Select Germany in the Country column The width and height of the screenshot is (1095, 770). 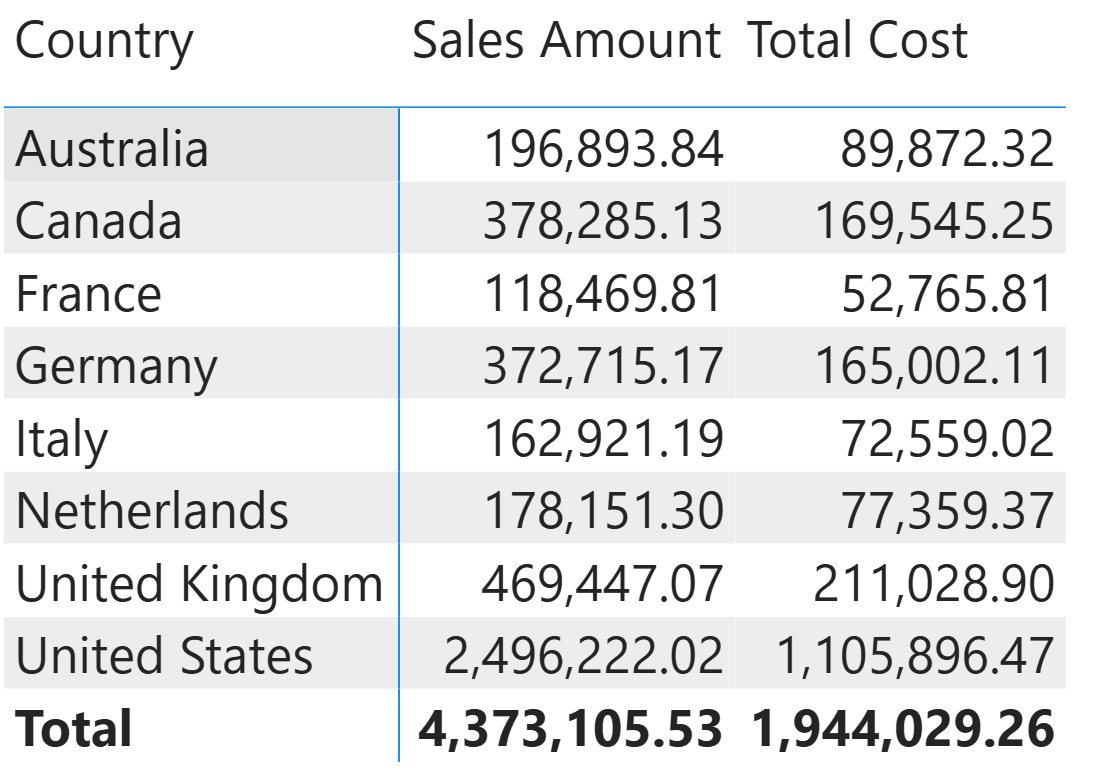tap(116, 365)
